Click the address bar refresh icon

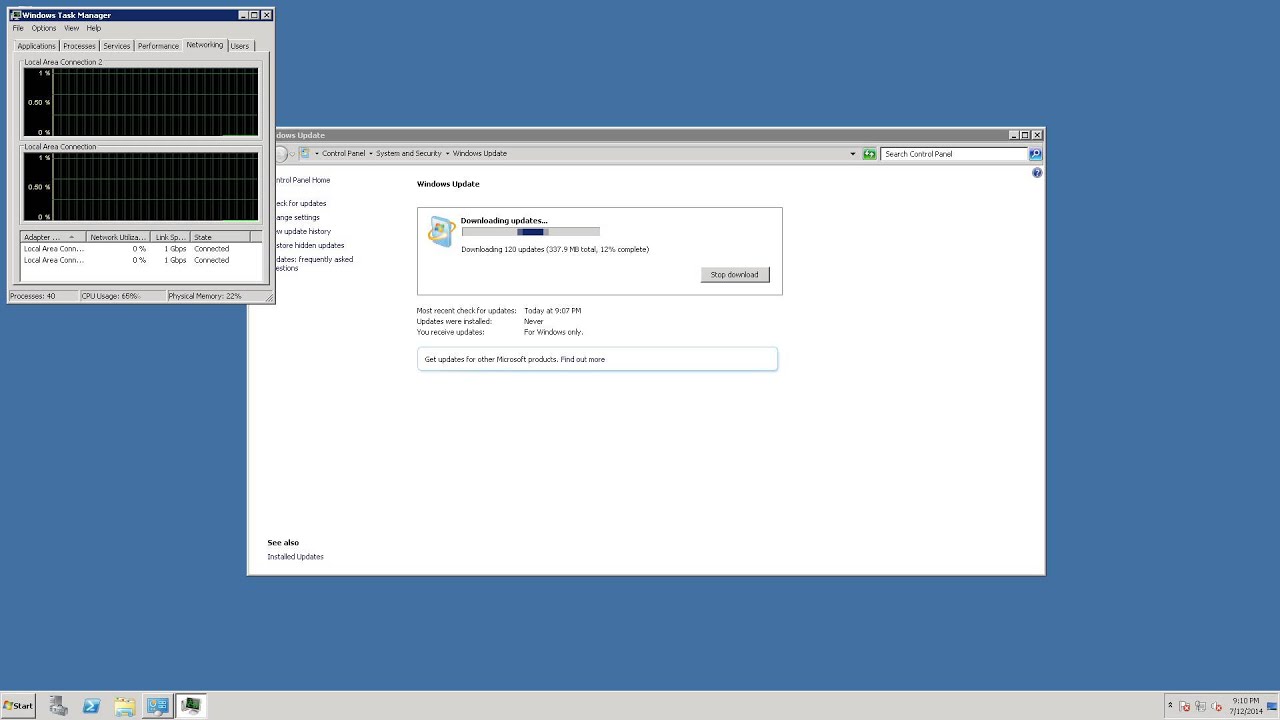[869, 154]
